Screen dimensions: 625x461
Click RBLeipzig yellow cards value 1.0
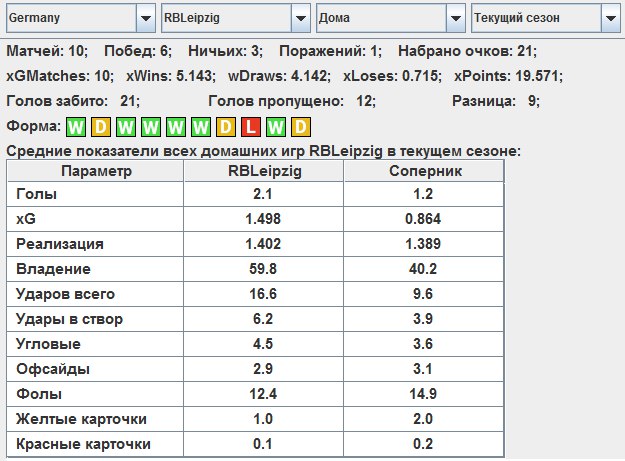pyautogui.click(x=263, y=419)
